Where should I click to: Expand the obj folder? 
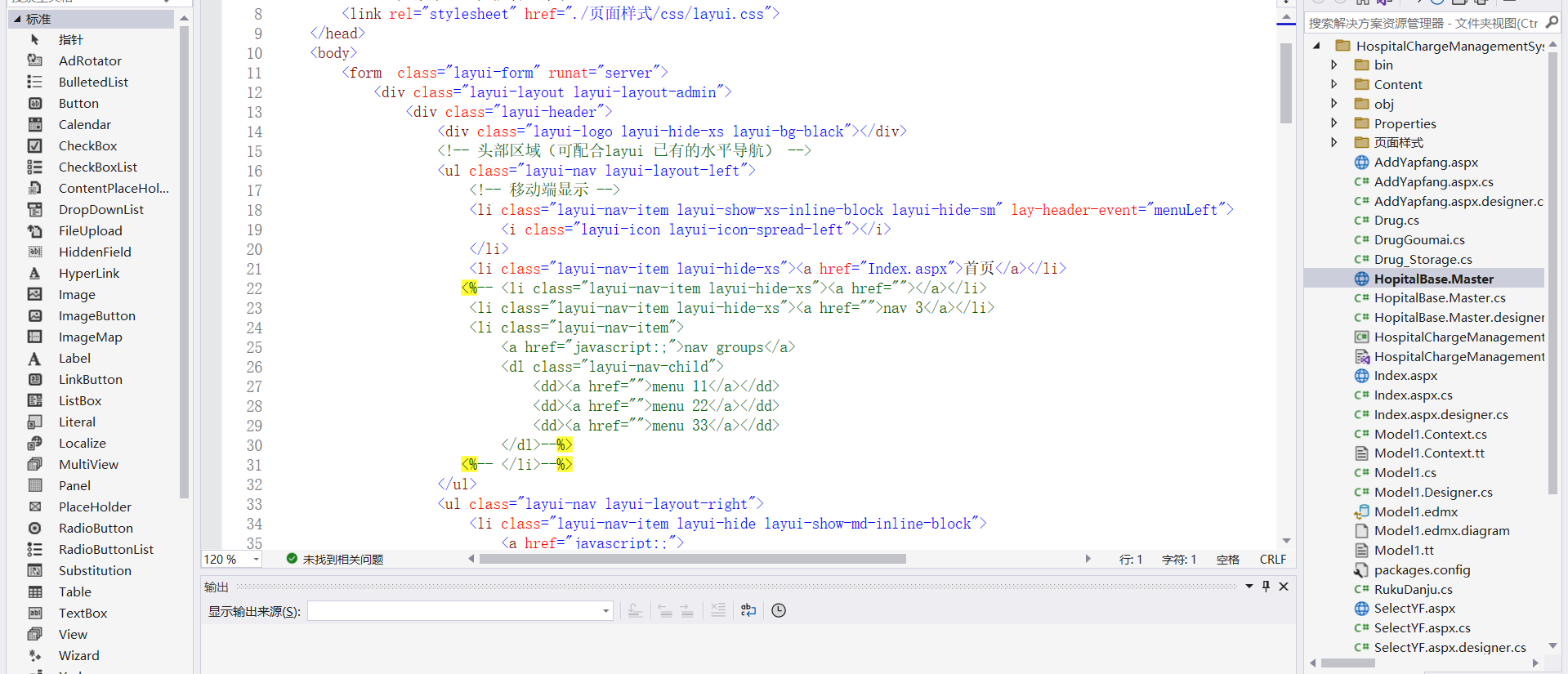pyautogui.click(x=1334, y=104)
